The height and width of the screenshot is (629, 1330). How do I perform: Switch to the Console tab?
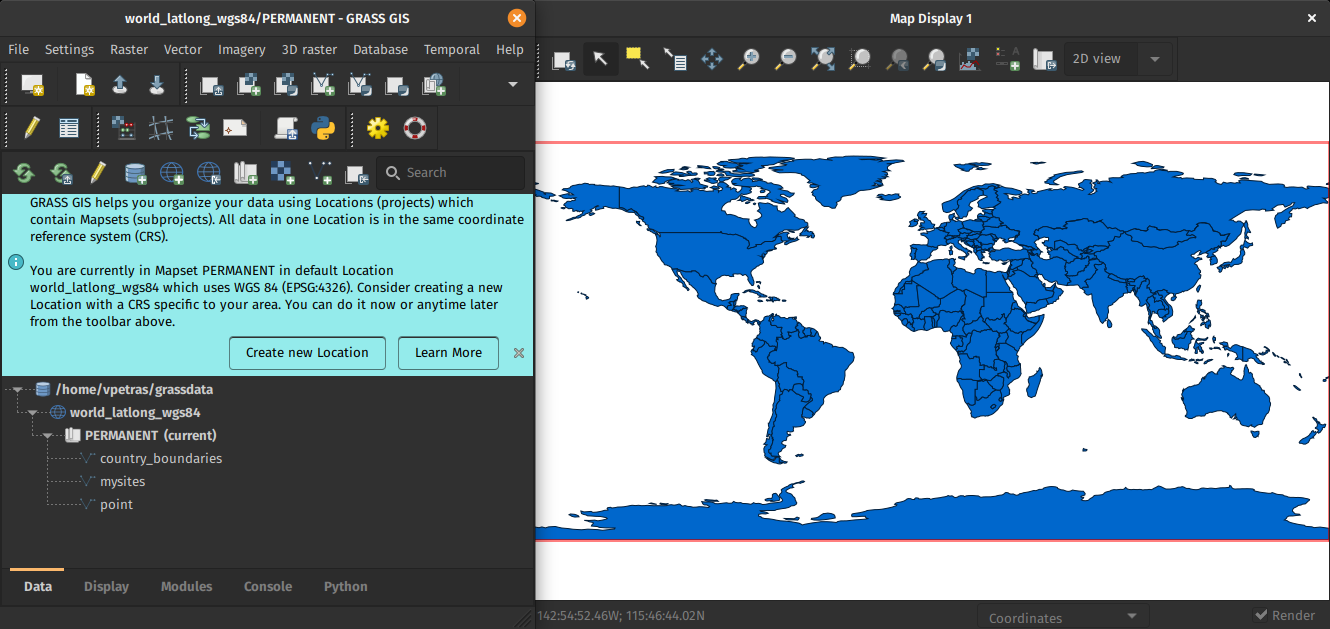click(x=268, y=586)
